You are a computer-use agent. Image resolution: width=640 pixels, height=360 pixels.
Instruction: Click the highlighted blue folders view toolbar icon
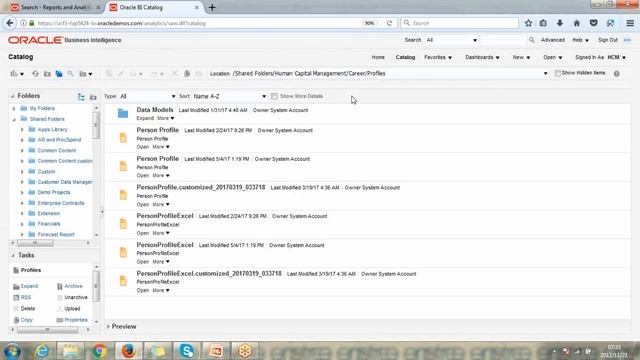(59, 74)
